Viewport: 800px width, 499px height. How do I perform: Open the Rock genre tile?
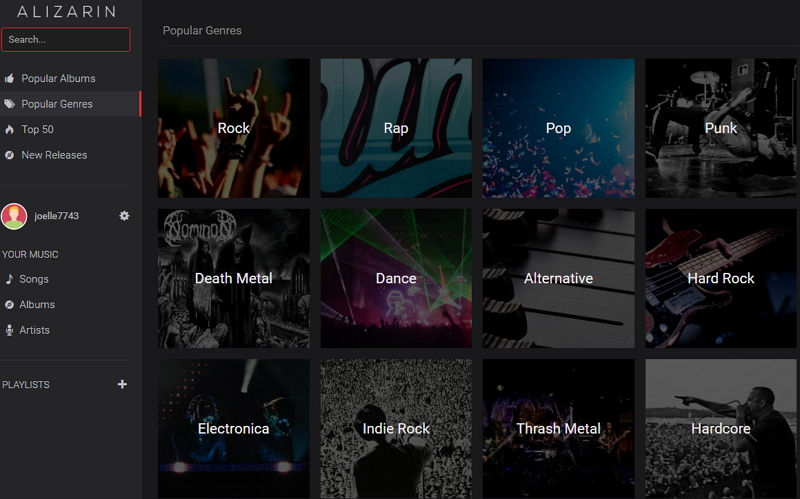[x=234, y=128]
